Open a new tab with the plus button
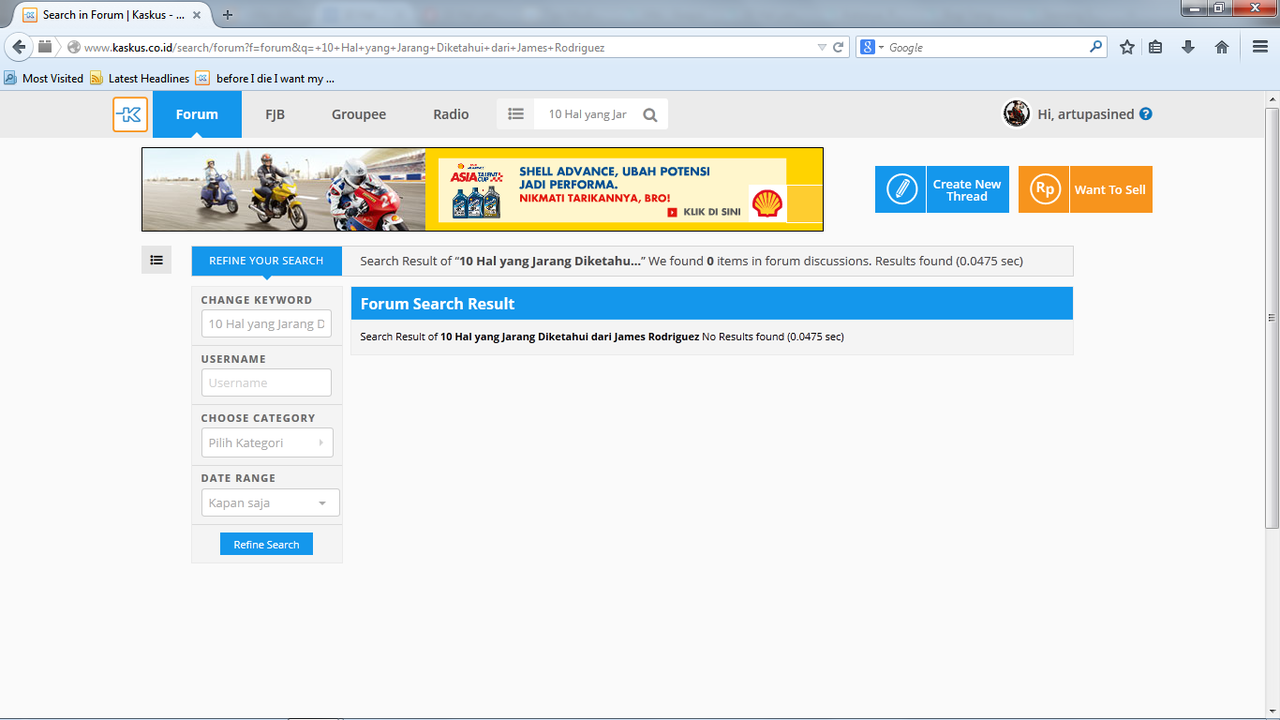Viewport: 1280px width, 720px height. tap(227, 15)
